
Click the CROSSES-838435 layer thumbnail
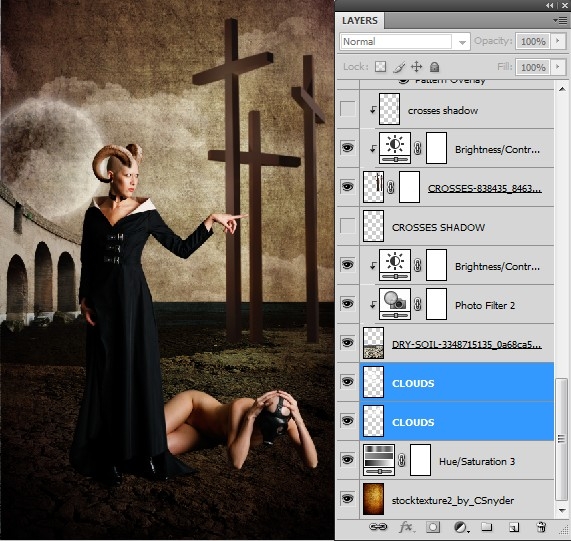[x=373, y=187]
